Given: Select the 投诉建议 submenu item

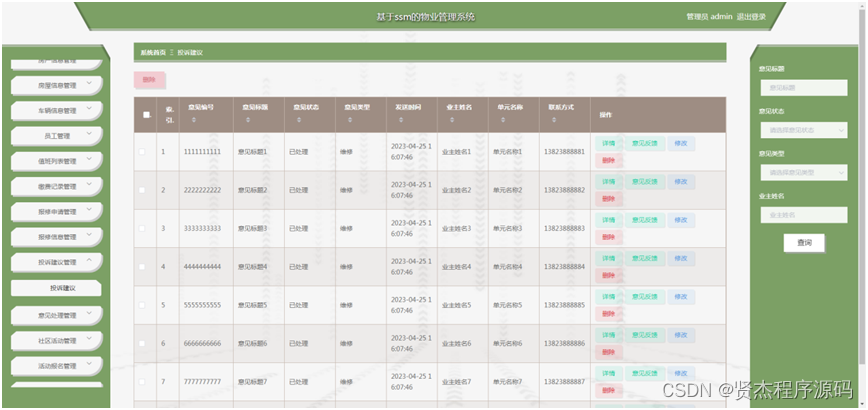Looking at the screenshot, I should click(x=56, y=288).
